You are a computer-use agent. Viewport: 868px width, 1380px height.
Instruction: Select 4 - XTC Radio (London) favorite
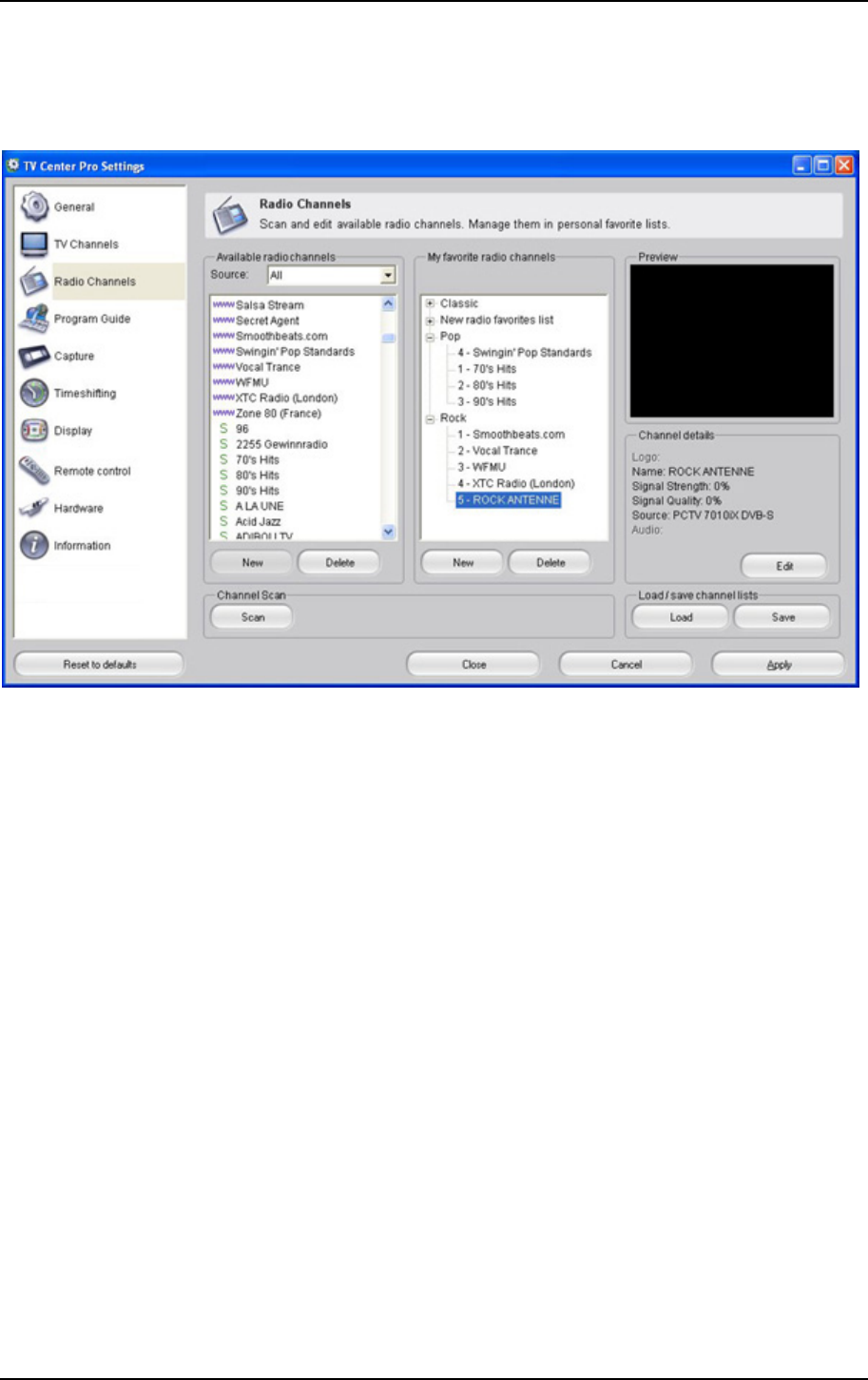pyautogui.click(x=515, y=483)
